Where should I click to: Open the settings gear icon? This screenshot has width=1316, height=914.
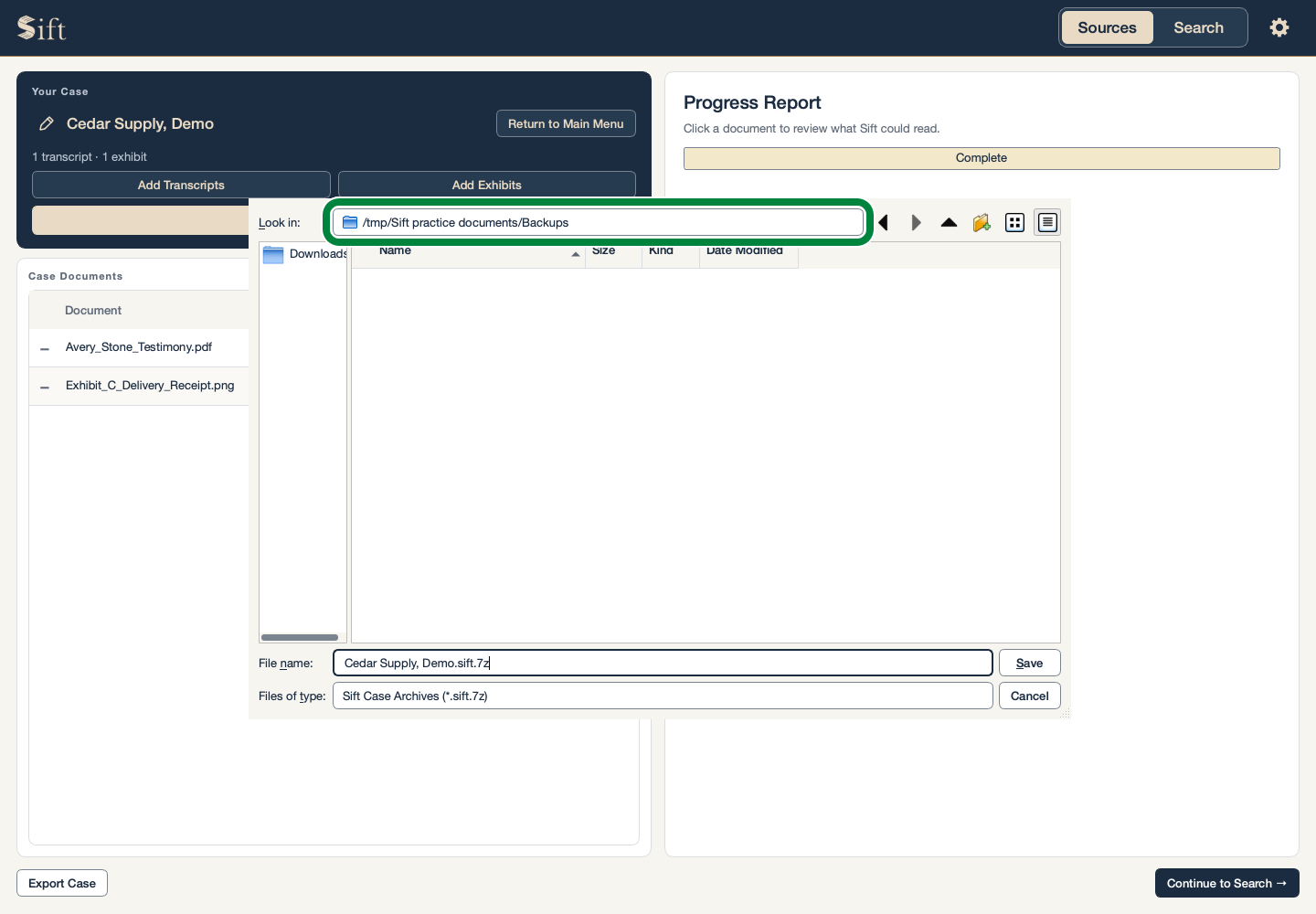coord(1279,27)
